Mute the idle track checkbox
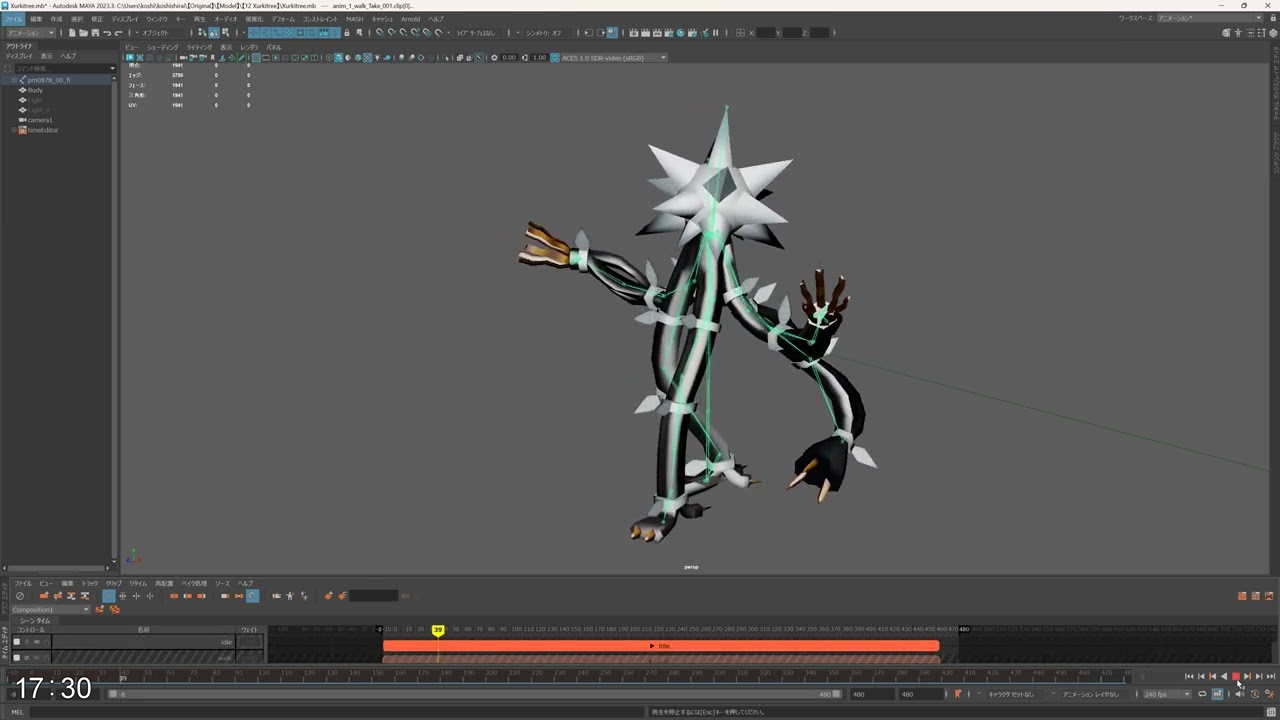This screenshot has width=1280, height=720. (16, 642)
